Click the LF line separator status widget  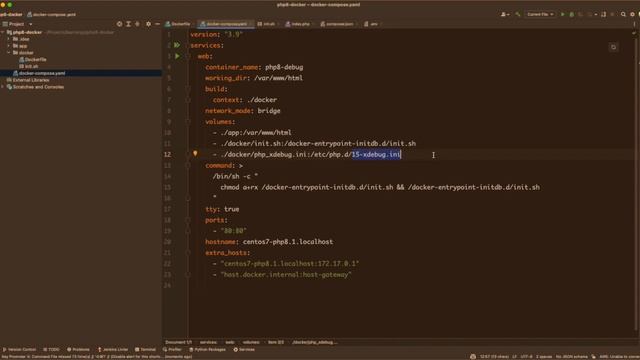(x=514, y=356)
